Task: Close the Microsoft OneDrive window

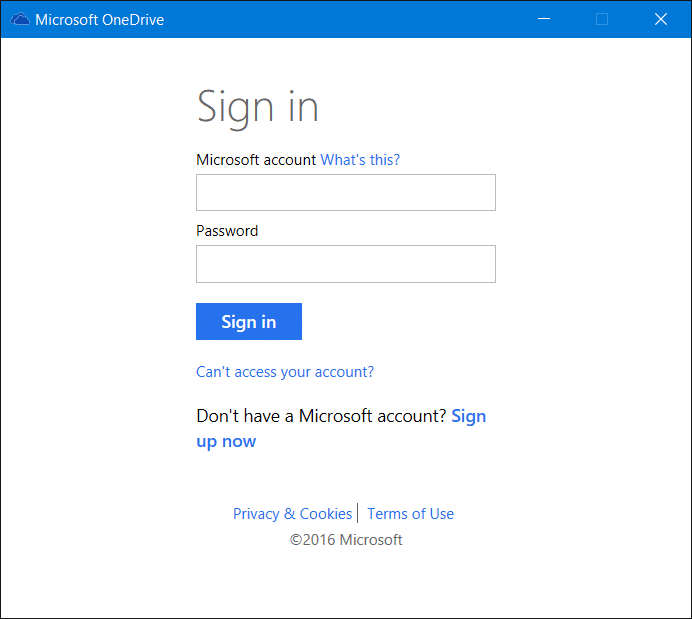Action: pyautogui.click(x=661, y=19)
